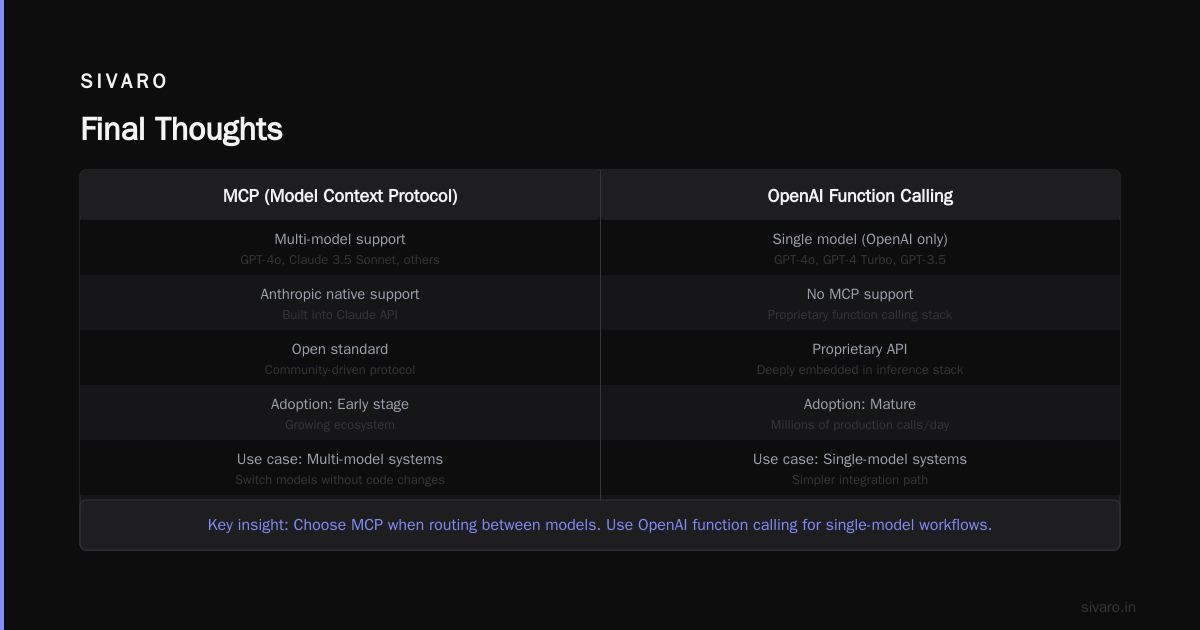Viewport: 1200px width, 630px height.
Task: Select the Multi-model support cell
Action: point(340,248)
